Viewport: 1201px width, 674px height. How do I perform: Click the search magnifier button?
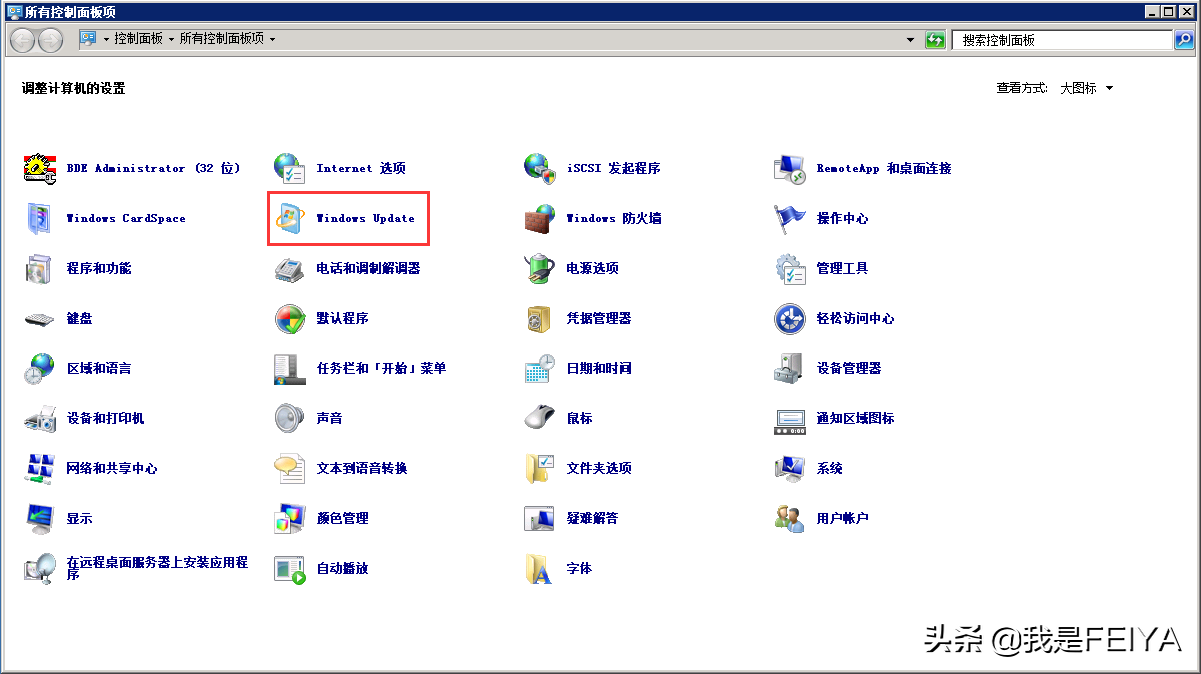[x=1183, y=40]
